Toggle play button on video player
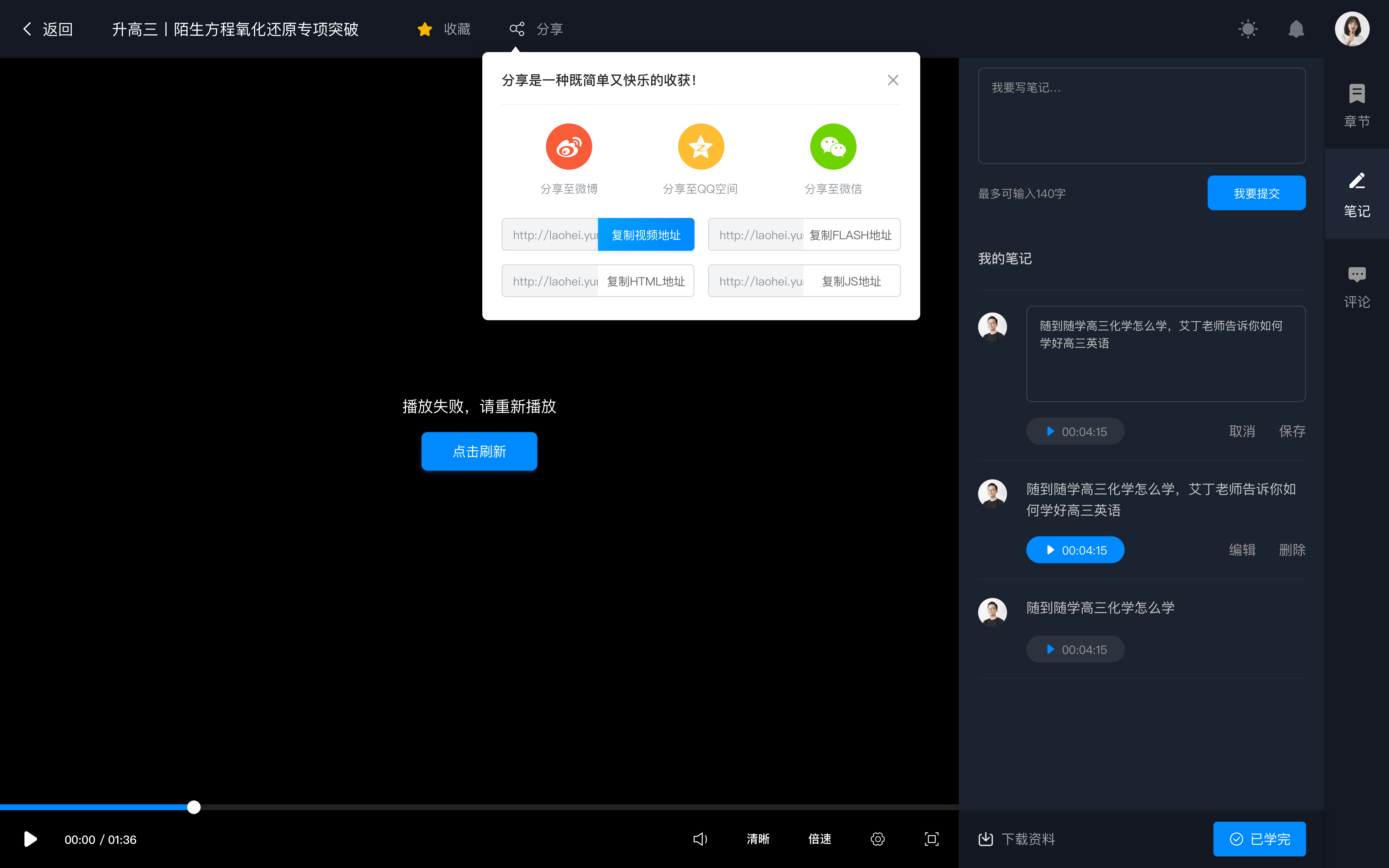This screenshot has width=1389, height=868. click(x=30, y=839)
